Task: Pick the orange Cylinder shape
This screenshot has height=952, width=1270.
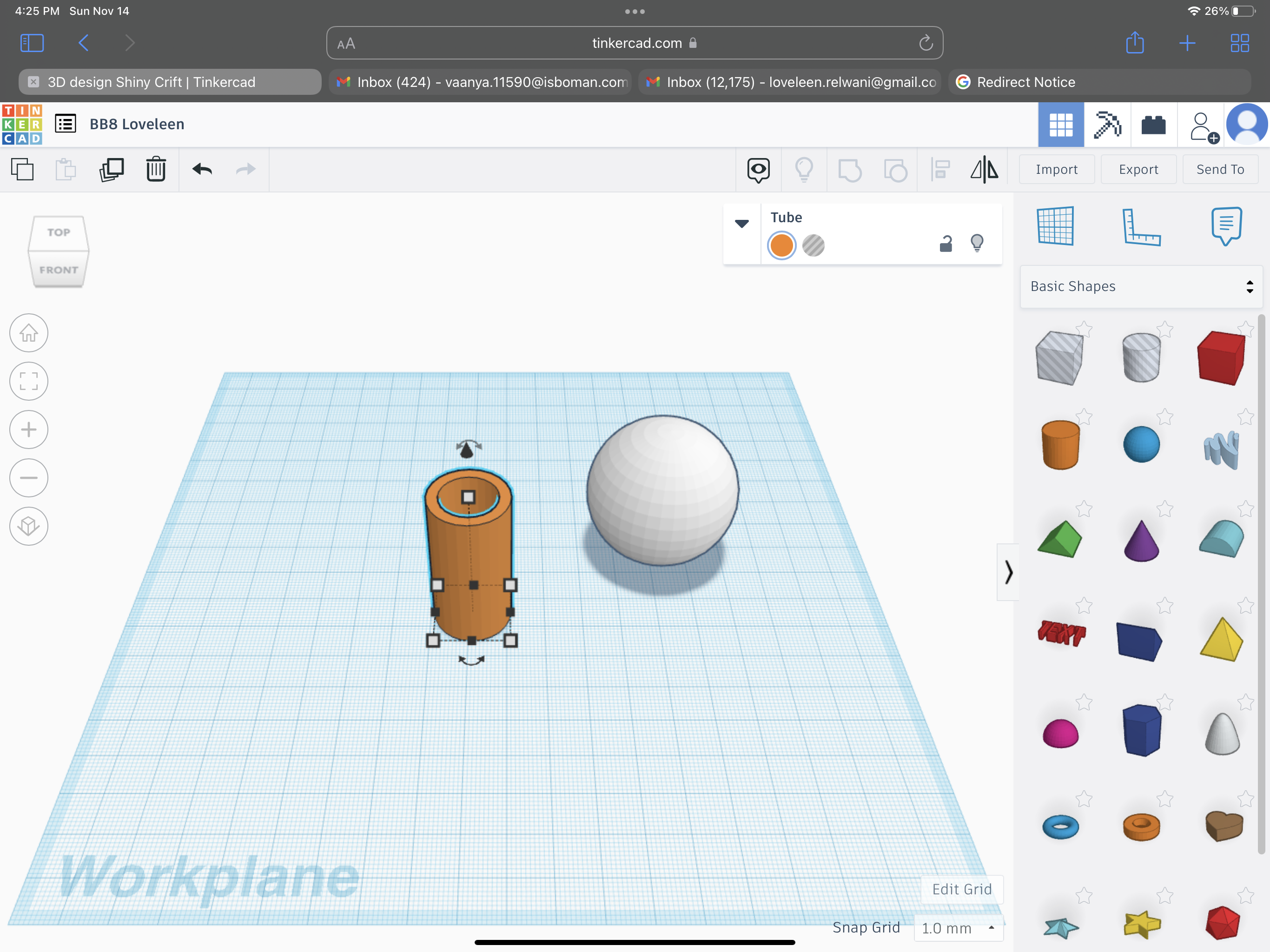Action: 1060,444
